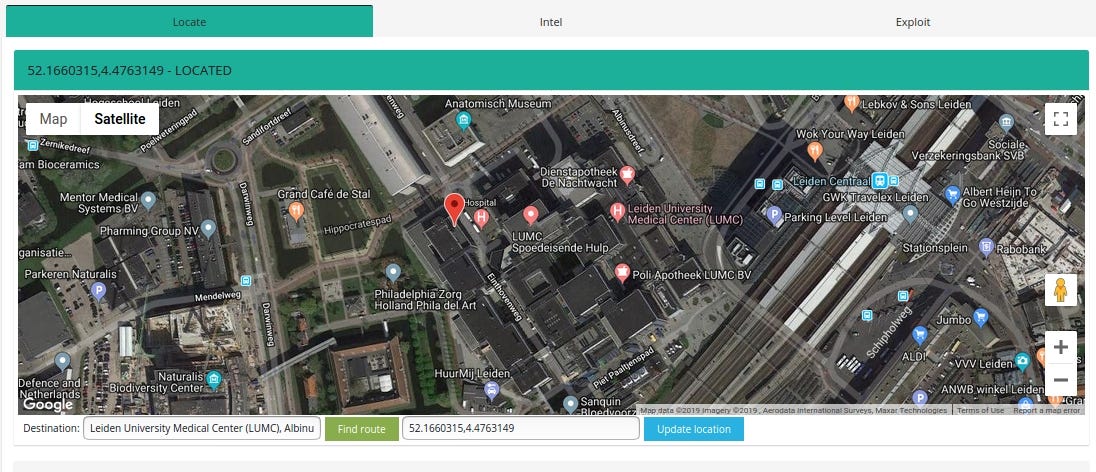
Task: Click Naturalis Biodiversity Center museum icon
Action: point(214,379)
